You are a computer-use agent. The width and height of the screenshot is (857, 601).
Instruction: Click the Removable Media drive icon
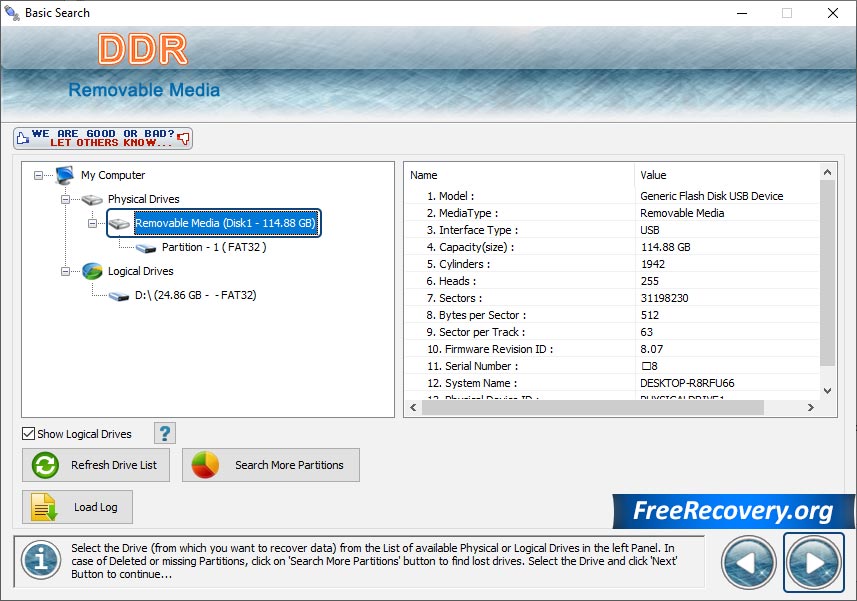pos(119,223)
